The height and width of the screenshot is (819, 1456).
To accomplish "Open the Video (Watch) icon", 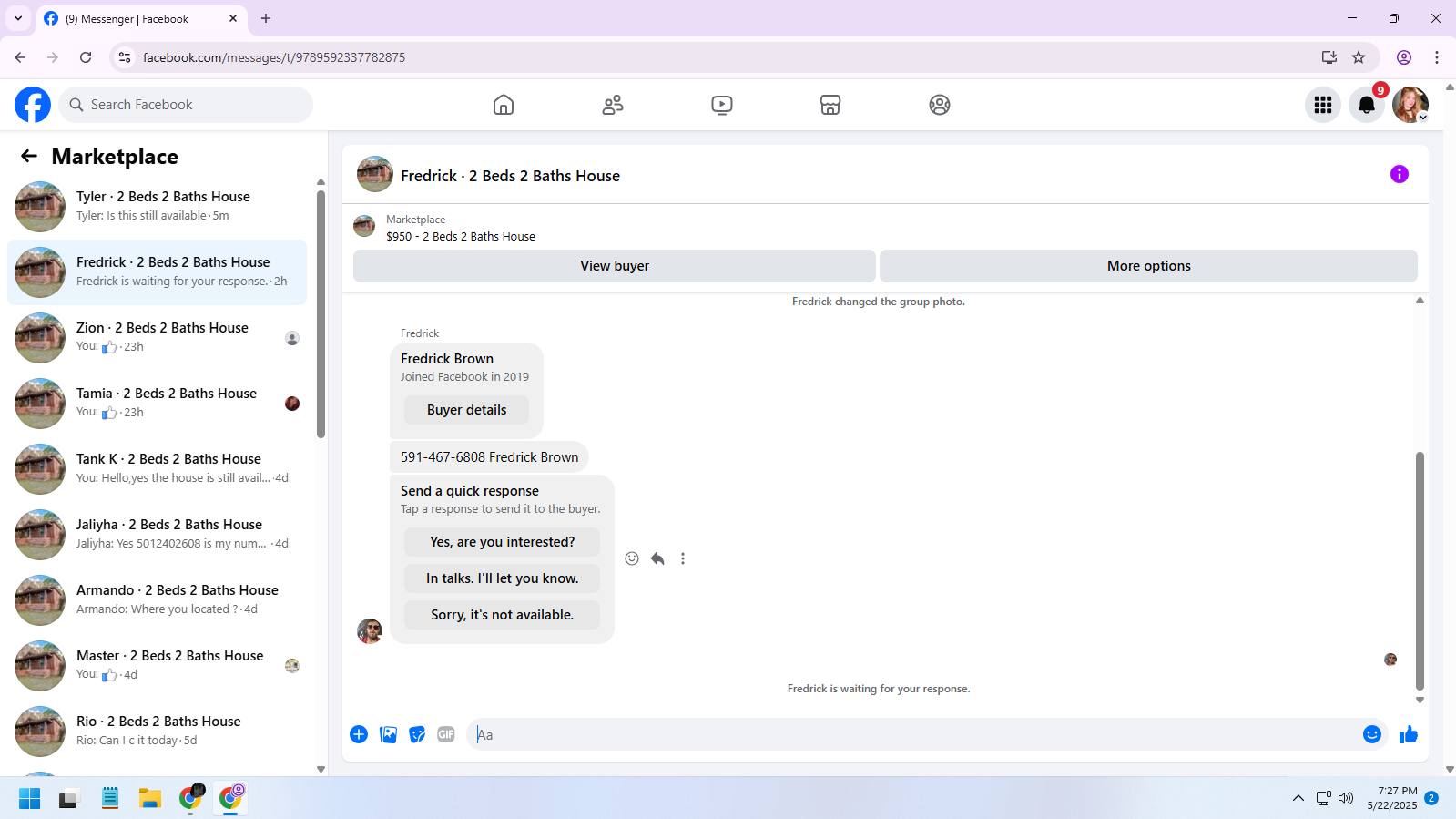I will tap(722, 105).
